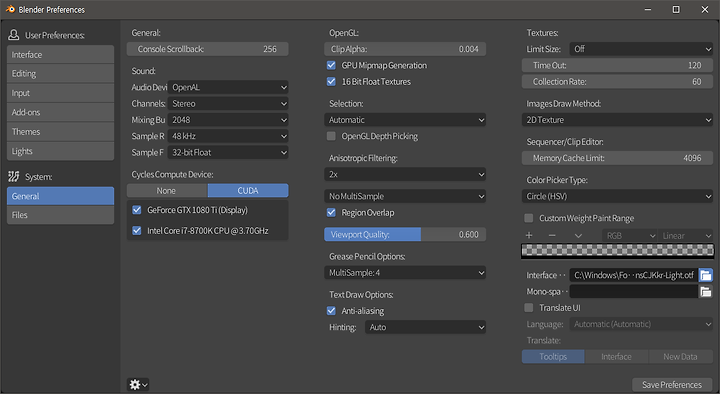Click the System section icon

pos(14,176)
